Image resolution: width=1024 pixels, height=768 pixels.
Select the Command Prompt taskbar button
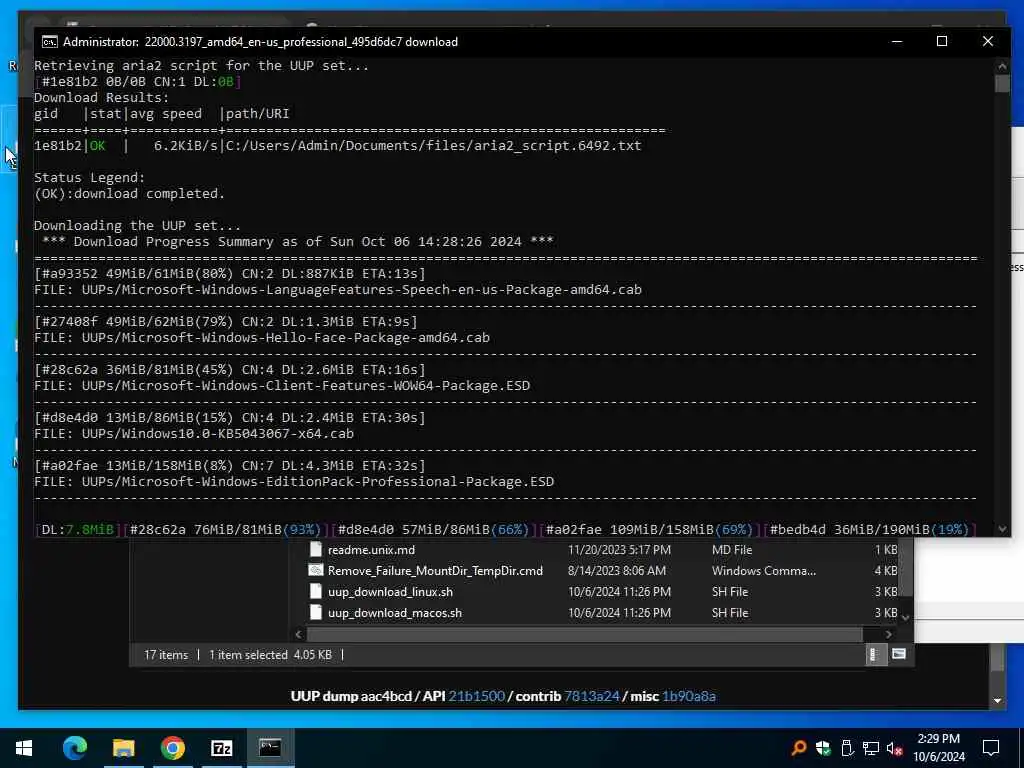pos(270,748)
